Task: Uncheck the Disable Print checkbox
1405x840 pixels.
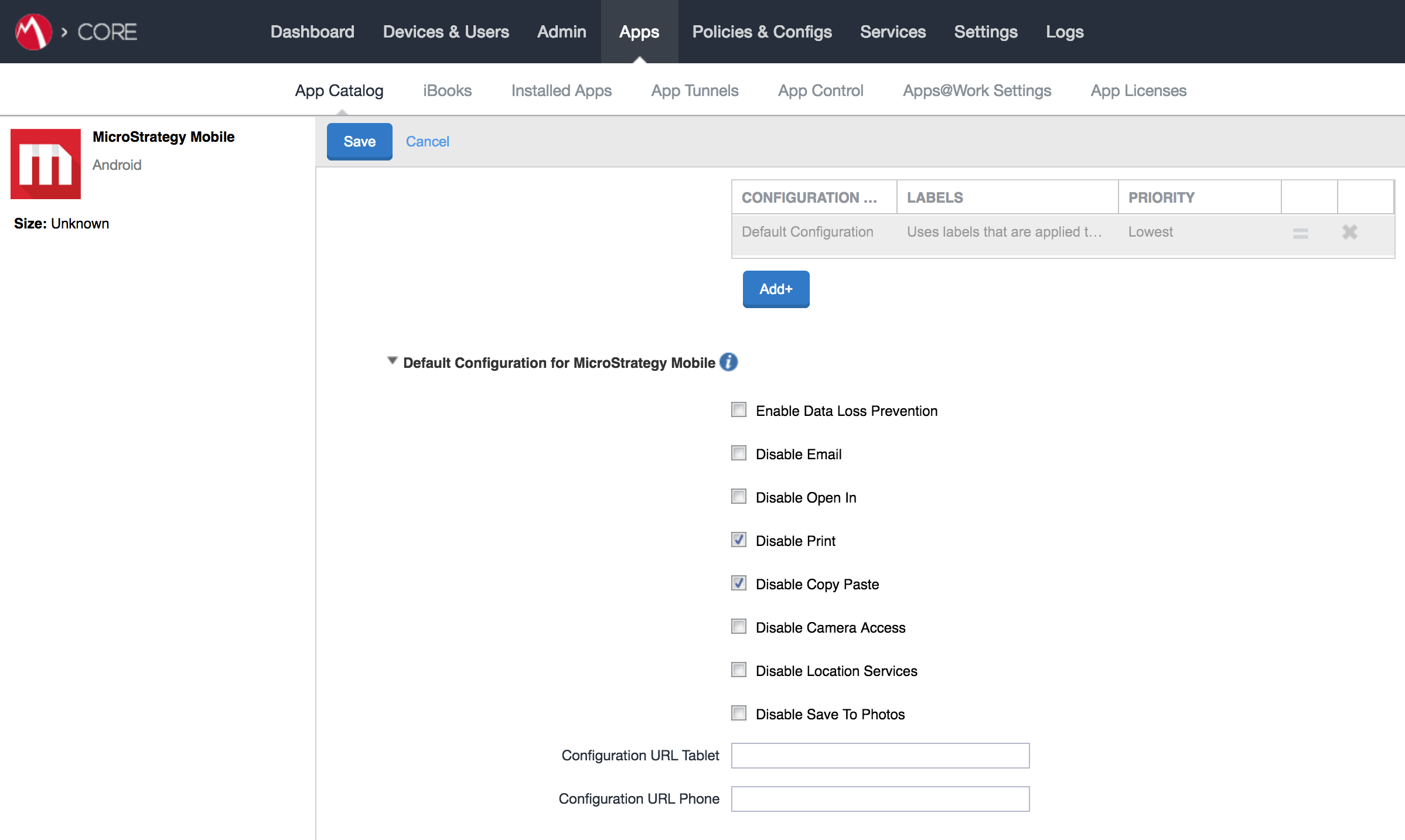Action: (739, 539)
